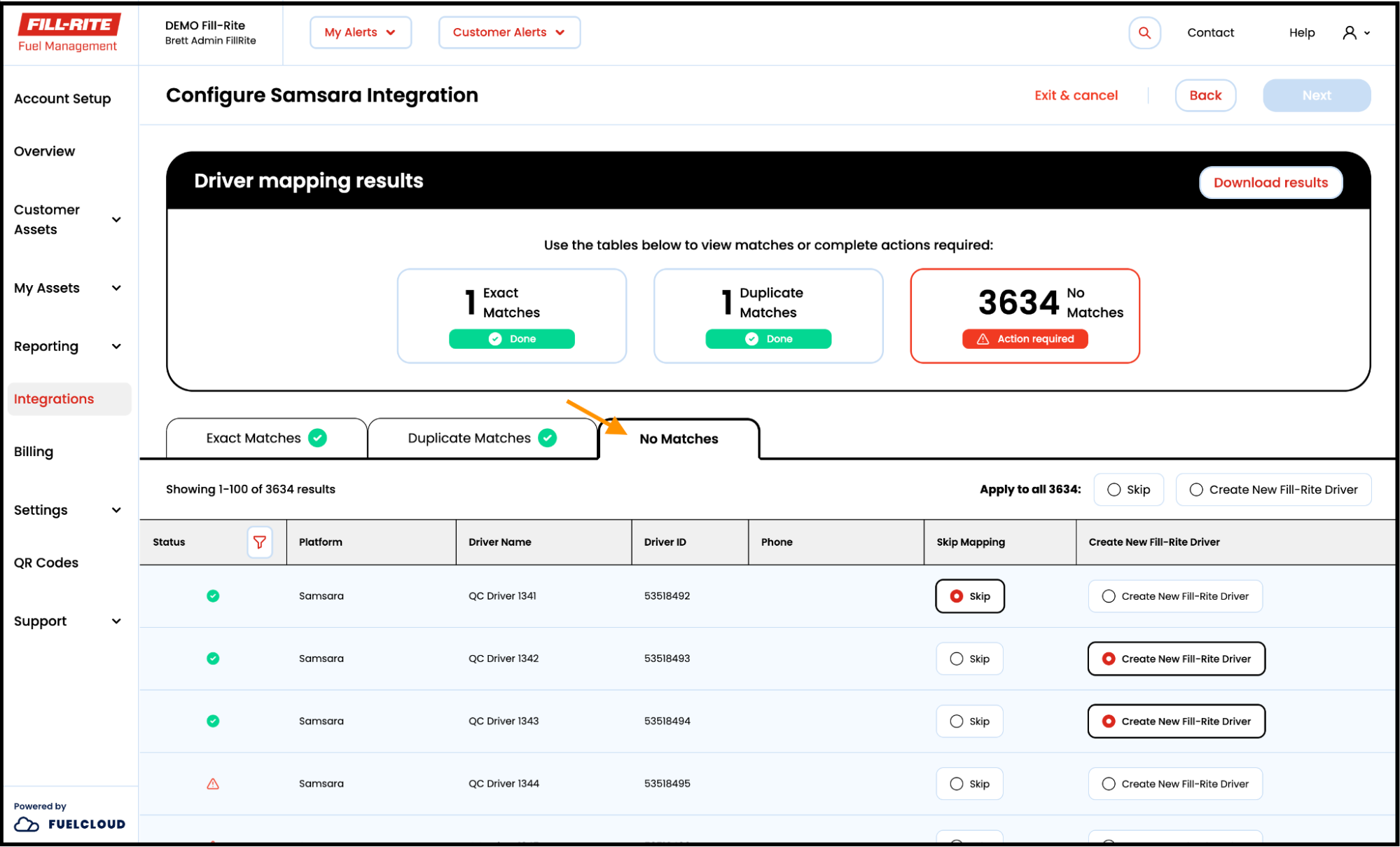Screen dimensions: 1400x847
Task: Open the Customer Alerts dropdown
Action: tap(509, 32)
